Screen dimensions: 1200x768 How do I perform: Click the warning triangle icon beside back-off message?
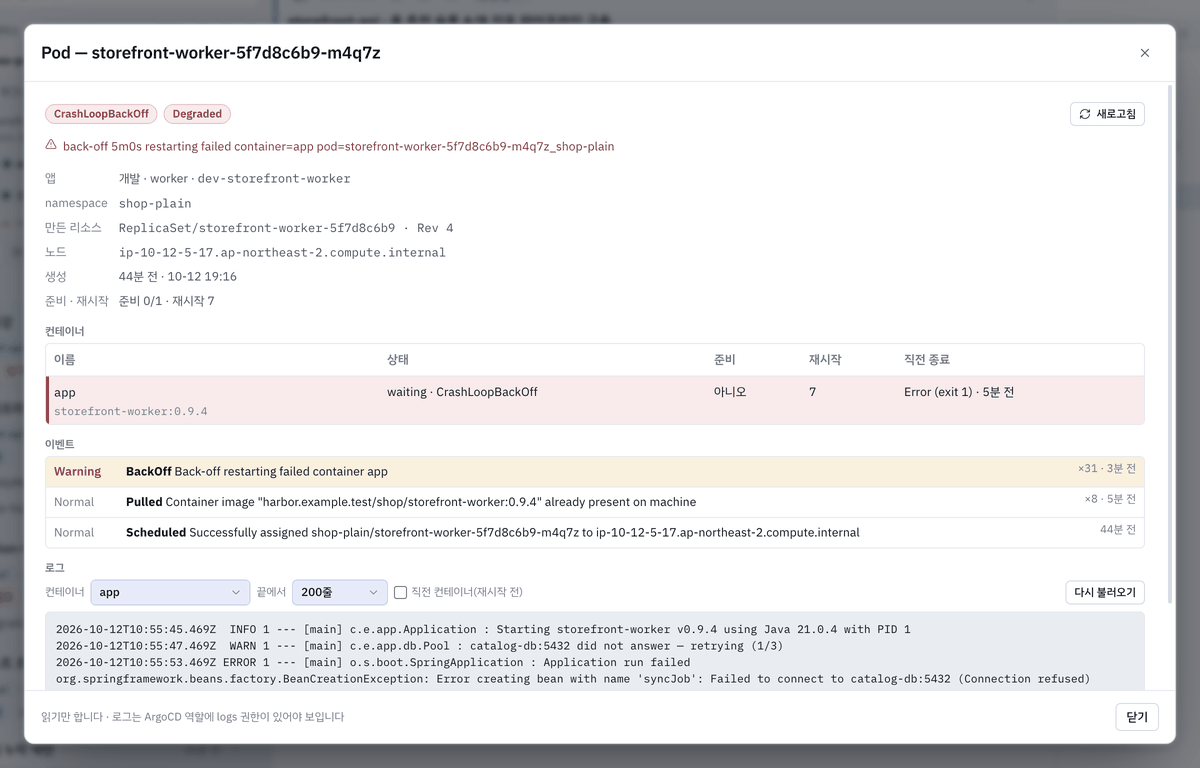tap(51, 145)
